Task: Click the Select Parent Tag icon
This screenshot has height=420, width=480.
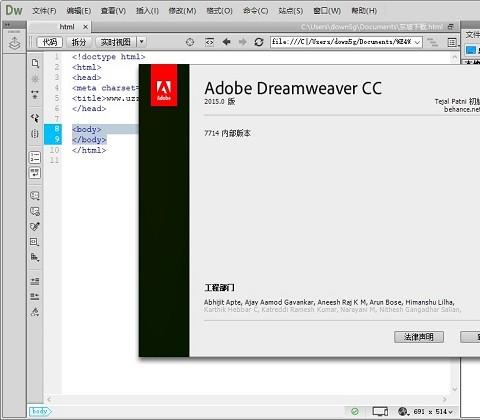Action: tap(35, 118)
